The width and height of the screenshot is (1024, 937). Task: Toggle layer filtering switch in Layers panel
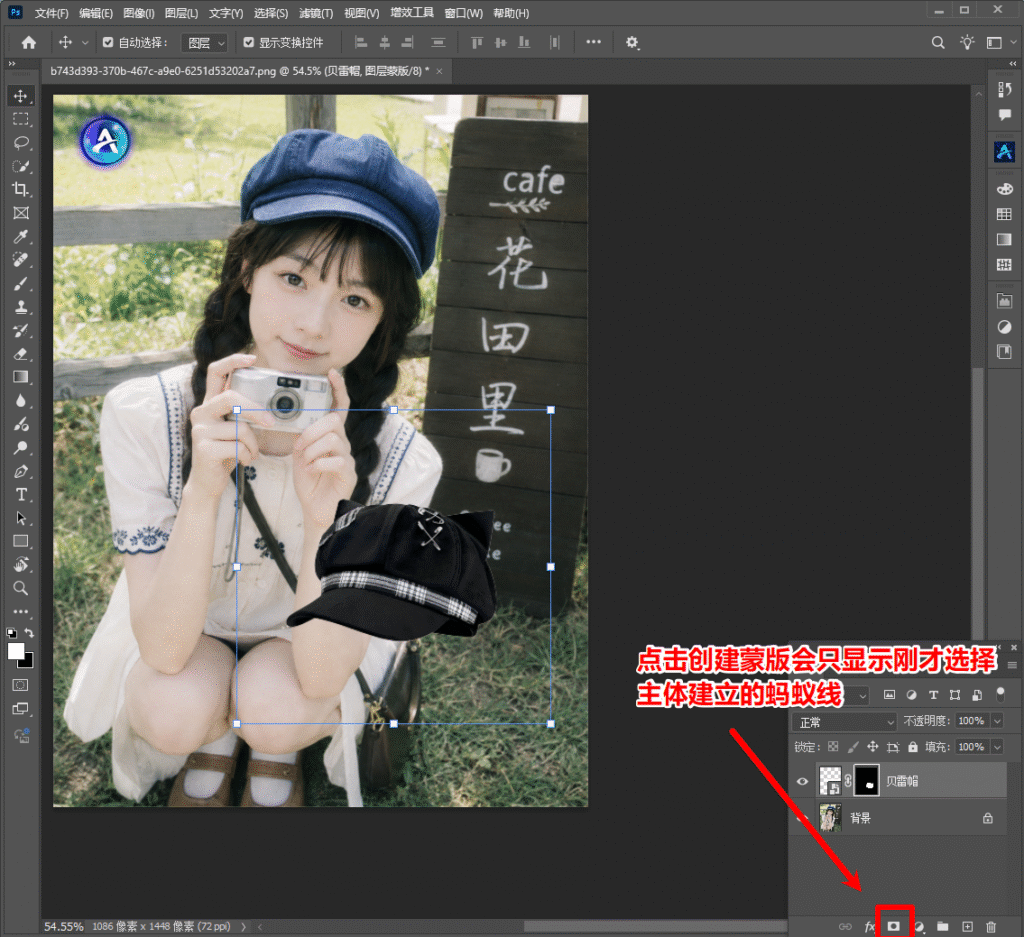click(1000, 695)
